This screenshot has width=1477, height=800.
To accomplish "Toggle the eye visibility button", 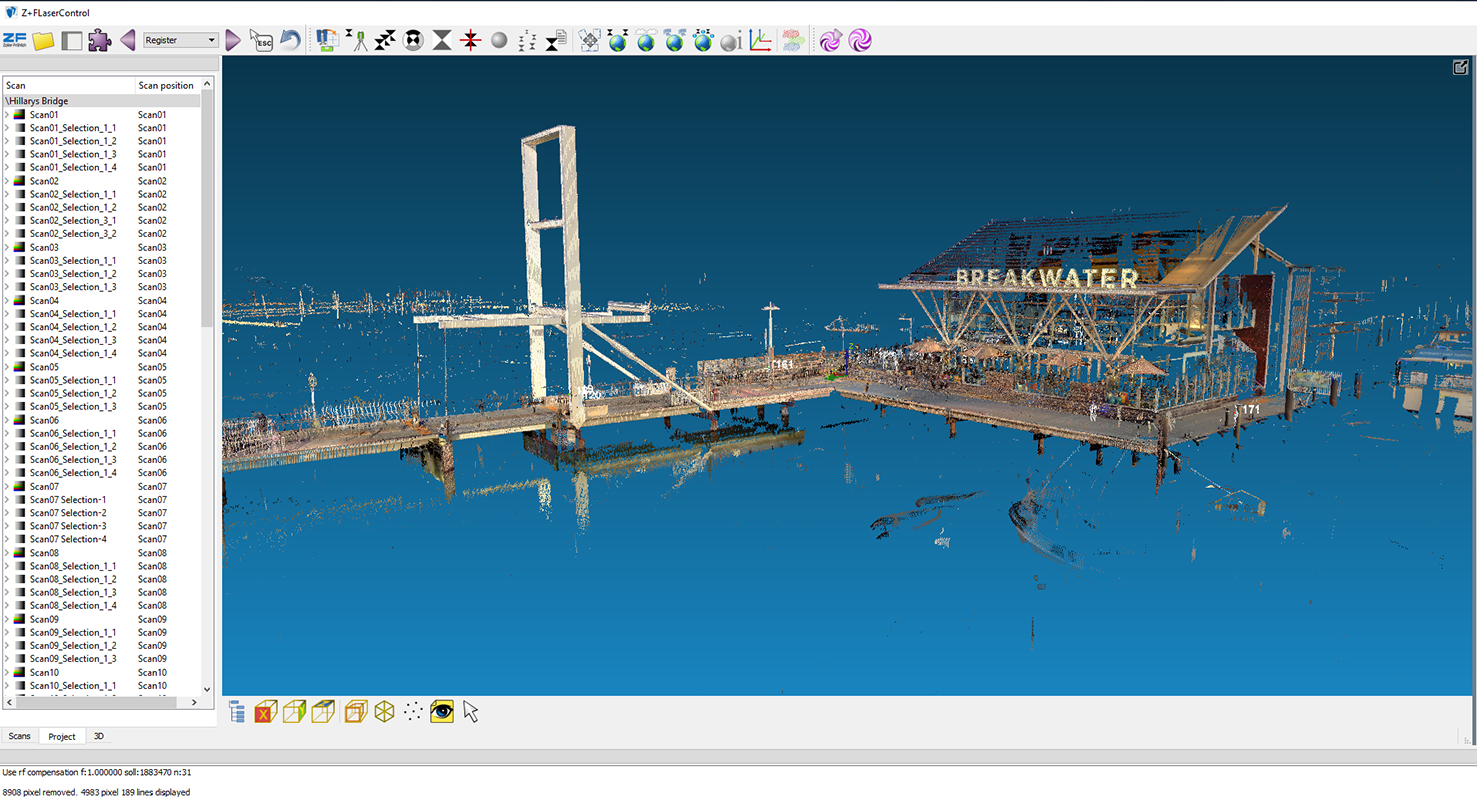I will tap(442, 712).
